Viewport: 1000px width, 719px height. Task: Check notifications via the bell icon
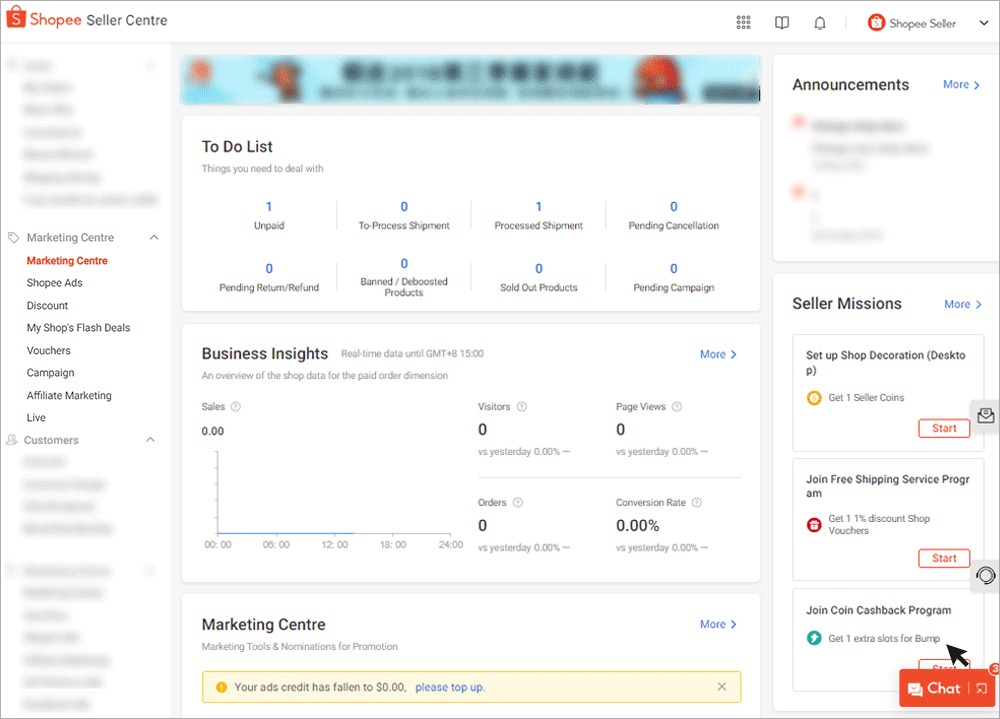819,22
